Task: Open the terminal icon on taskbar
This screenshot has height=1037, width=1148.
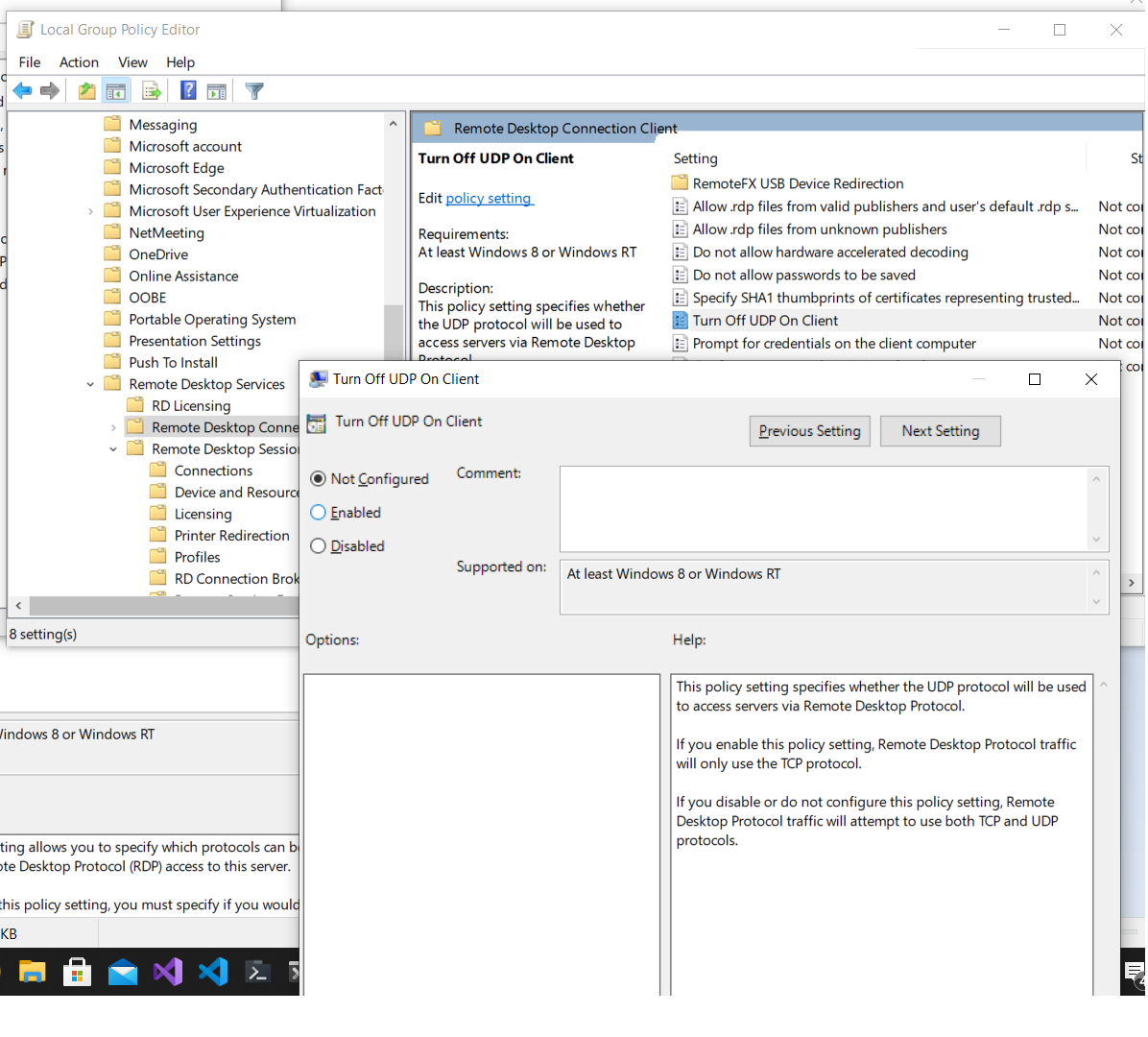Action: 257,973
